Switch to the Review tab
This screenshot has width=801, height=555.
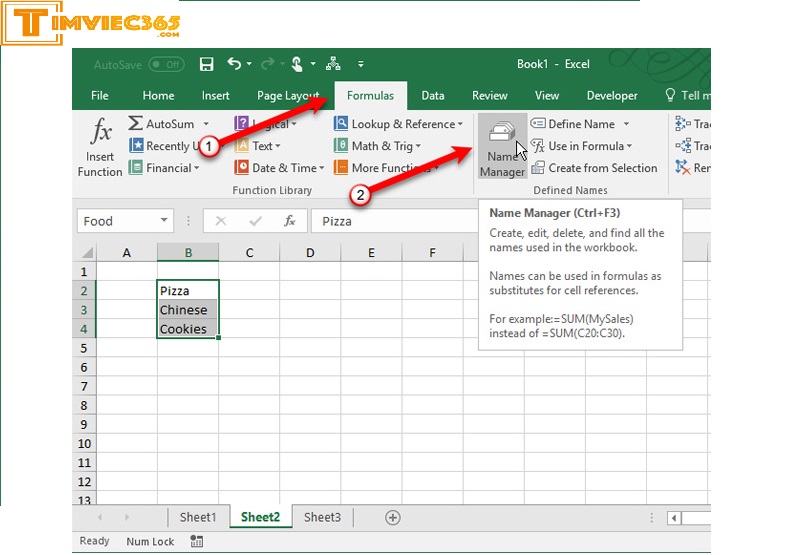[x=489, y=96]
